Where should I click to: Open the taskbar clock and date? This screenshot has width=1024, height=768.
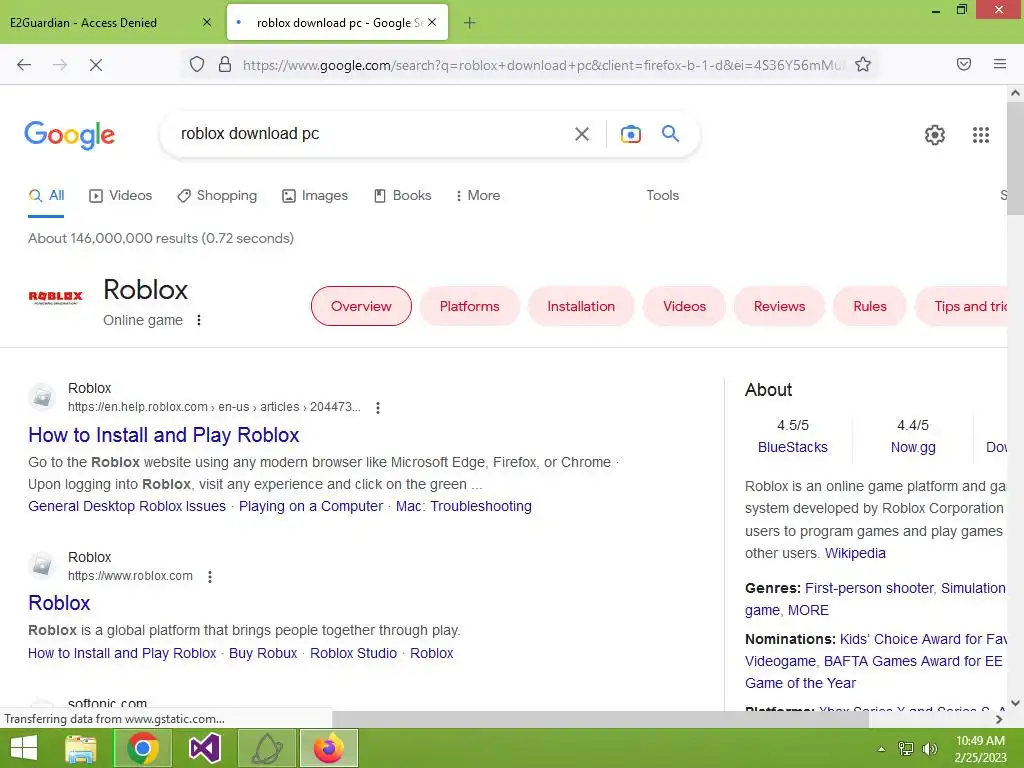click(980, 749)
